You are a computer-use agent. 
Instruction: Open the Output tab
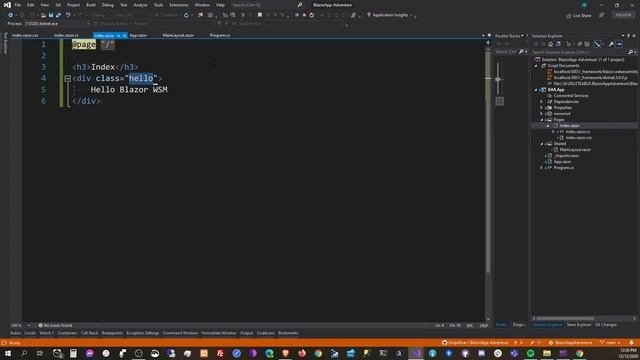click(x=247, y=333)
